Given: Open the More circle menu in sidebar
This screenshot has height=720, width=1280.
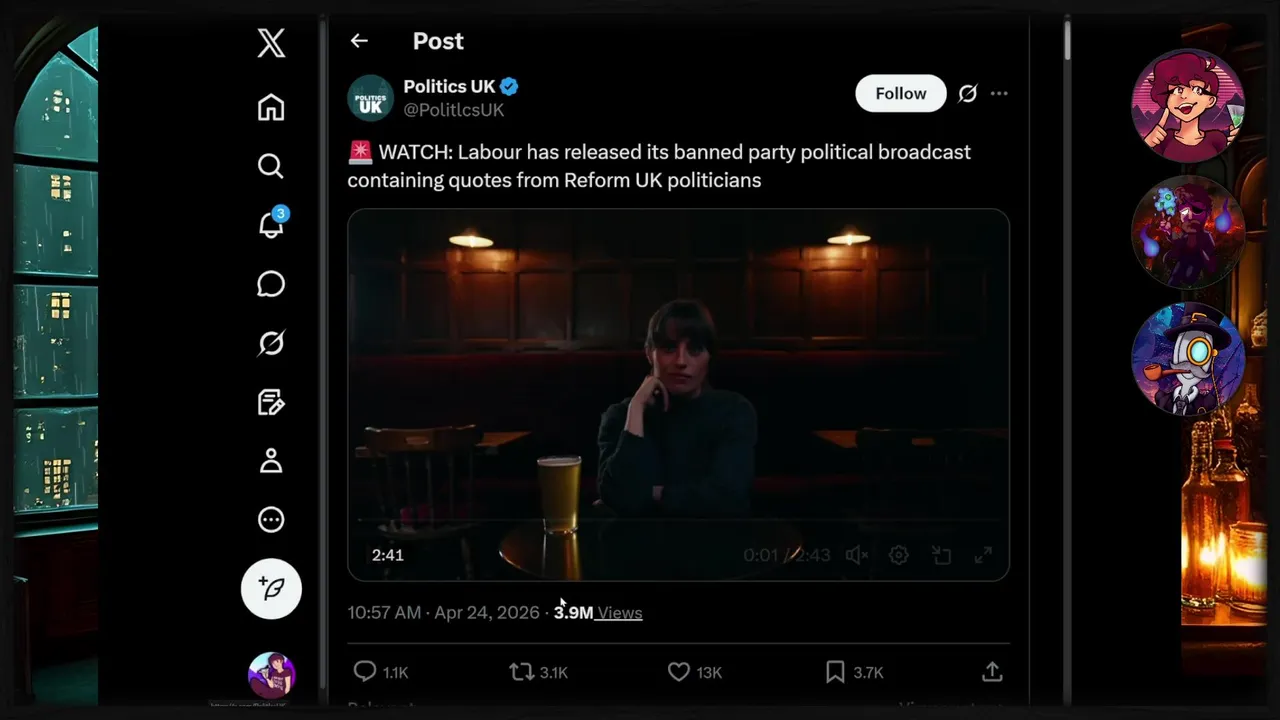Looking at the screenshot, I should click(271, 520).
